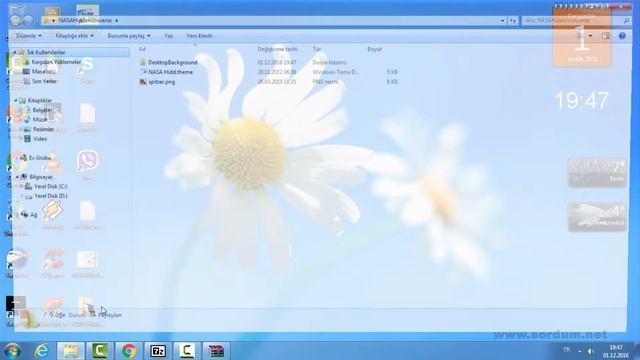The width and height of the screenshot is (640, 360).
Task: Open Google Chrome from taskbar
Action: (129, 351)
